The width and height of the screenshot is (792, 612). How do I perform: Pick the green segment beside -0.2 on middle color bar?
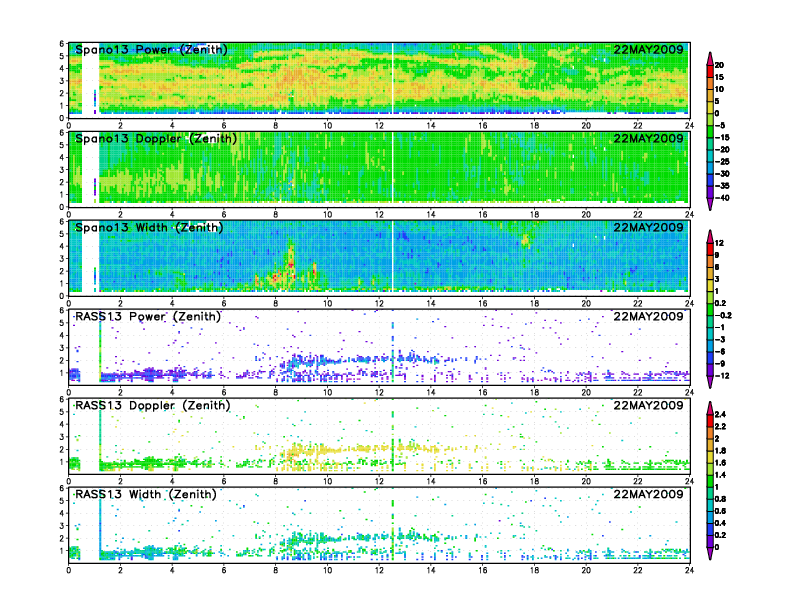tap(710, 310)
